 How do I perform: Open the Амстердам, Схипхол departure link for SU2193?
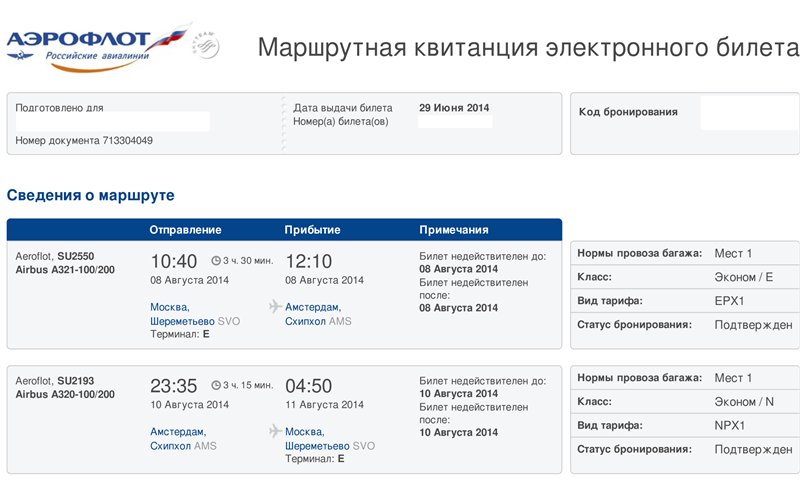click(x=183, y=438)
